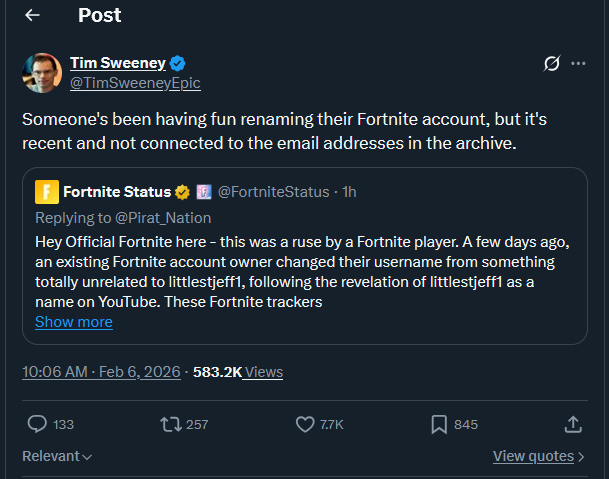Click the 10:06 AM Feb 6, 2026 timestamp
This screenshot has height=479, width=609.
[x=100, y=371]
